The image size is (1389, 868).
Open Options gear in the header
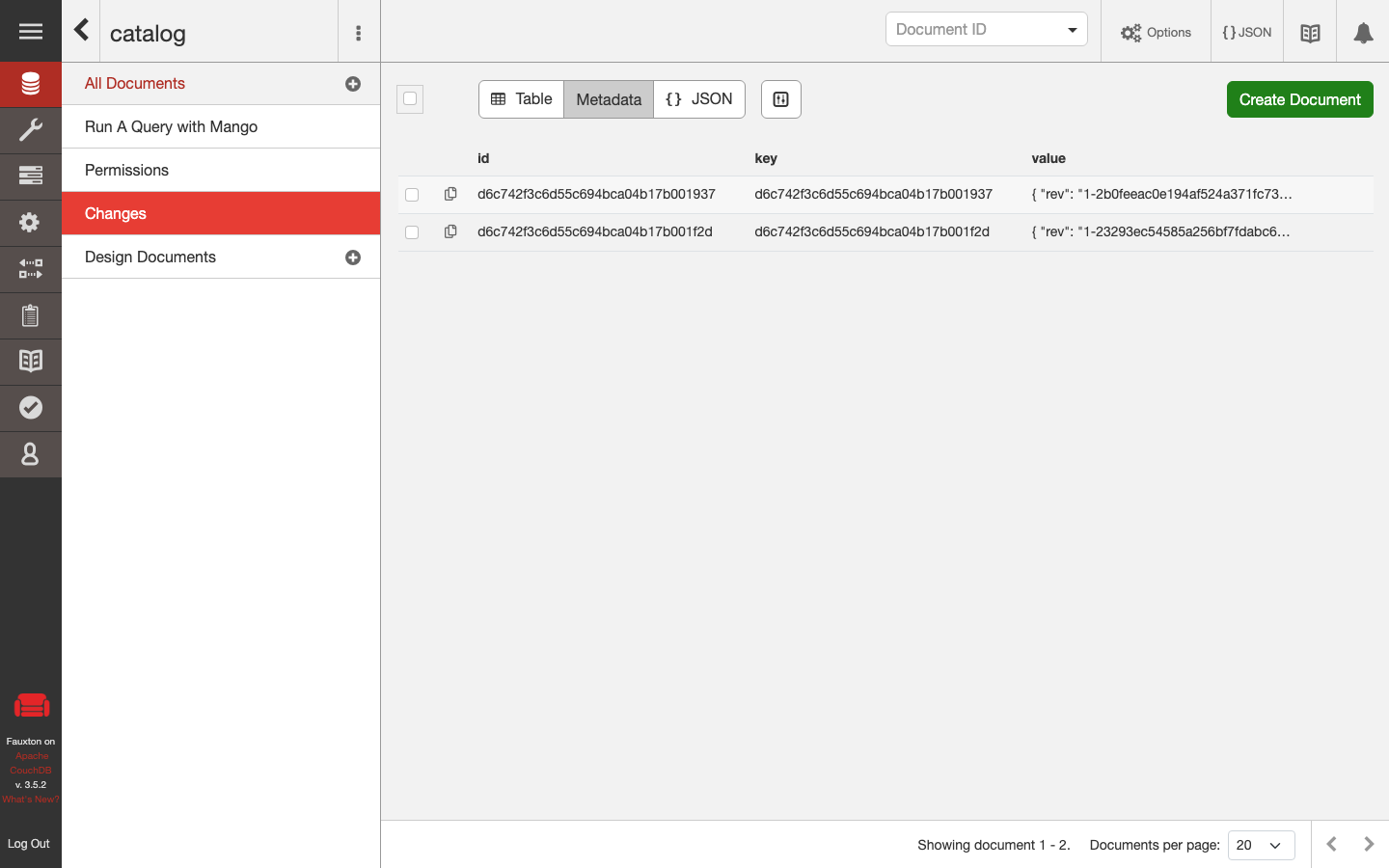click(1156, 32)
